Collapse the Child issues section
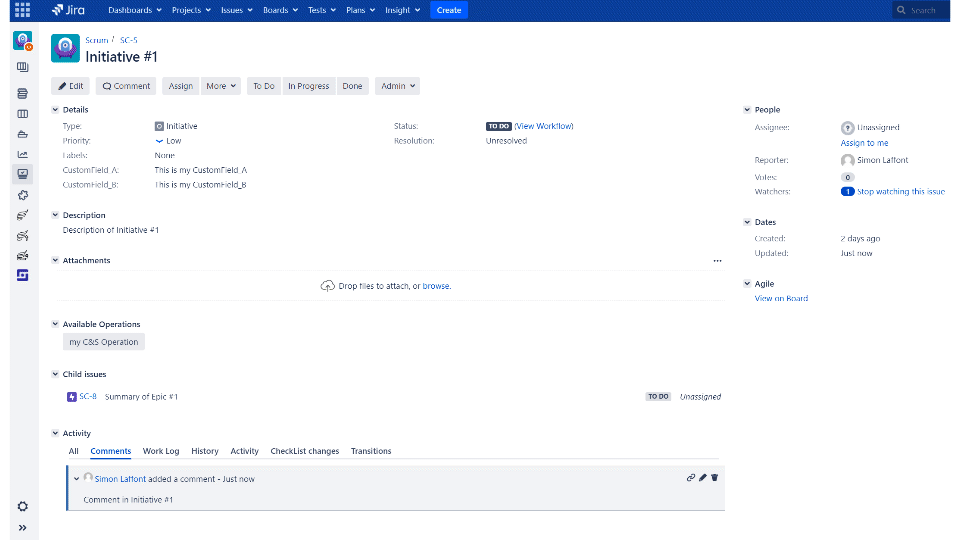This screenshot has height=540, width=960. [55, 374]
